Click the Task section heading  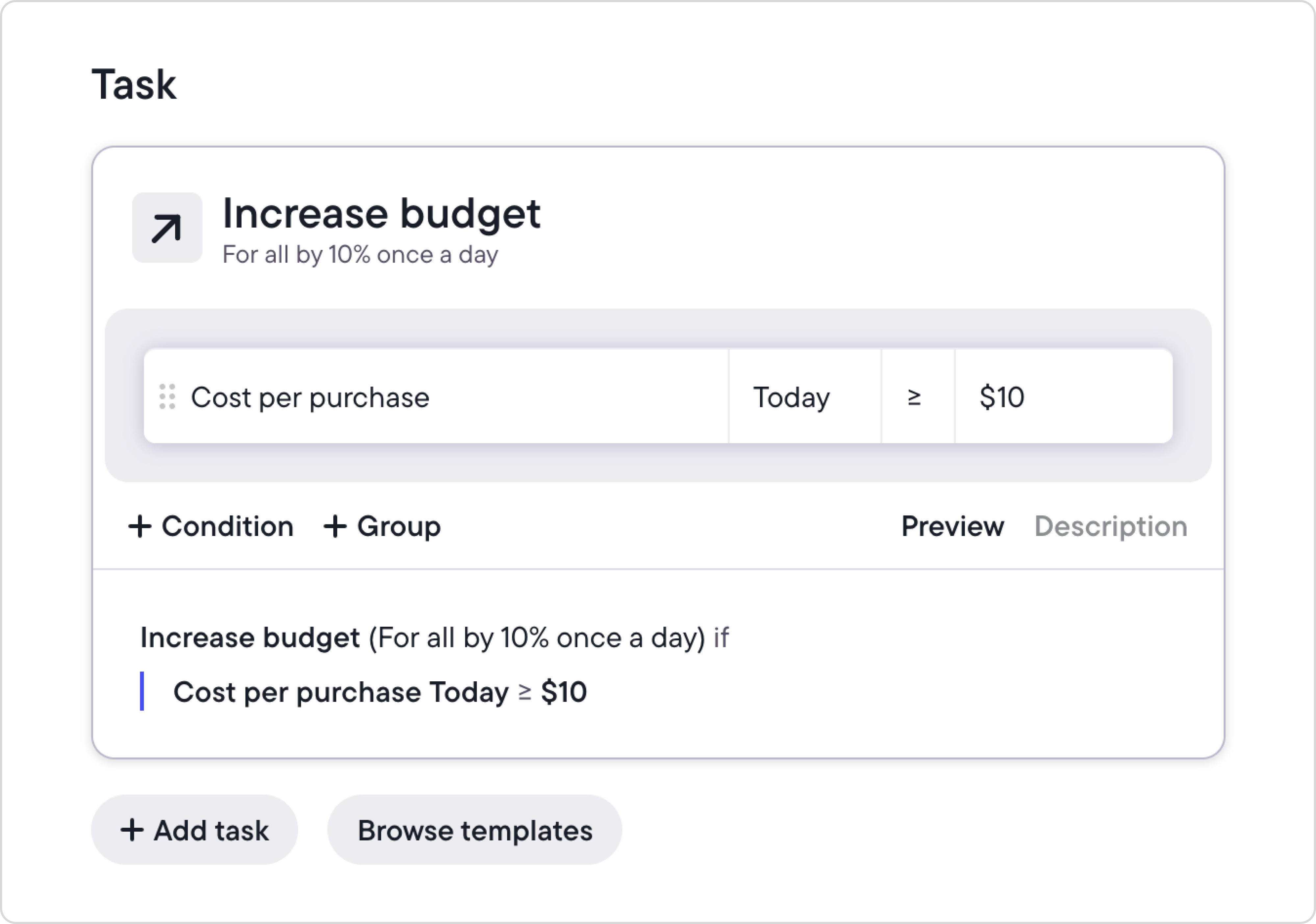coord(134,84)
